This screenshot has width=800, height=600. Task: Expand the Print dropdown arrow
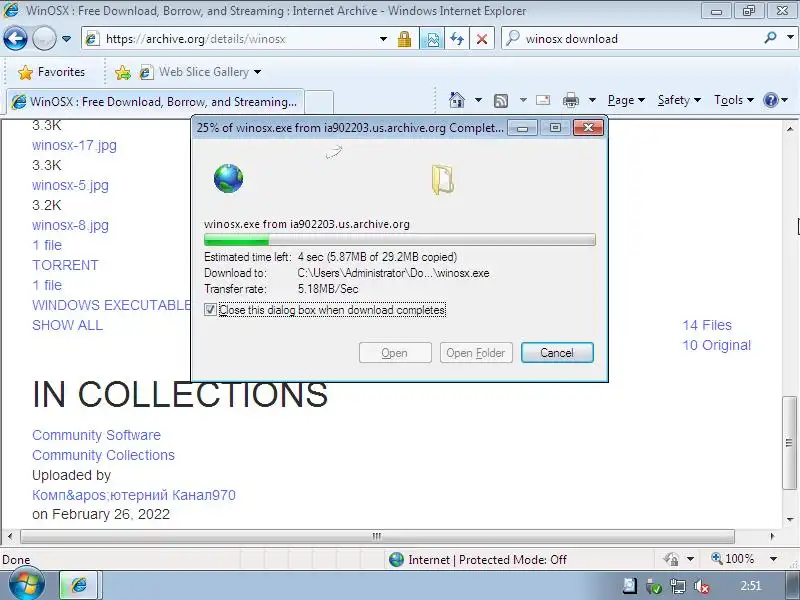592,100
